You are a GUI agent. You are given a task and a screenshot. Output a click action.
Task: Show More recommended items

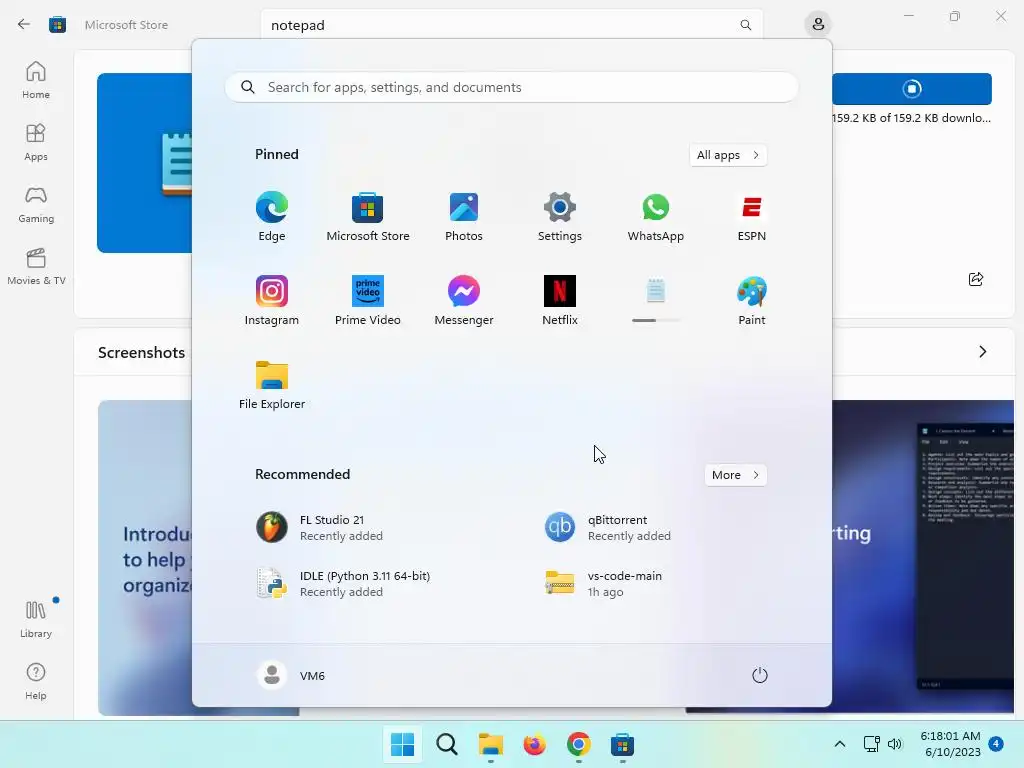[x=735, y=475]
